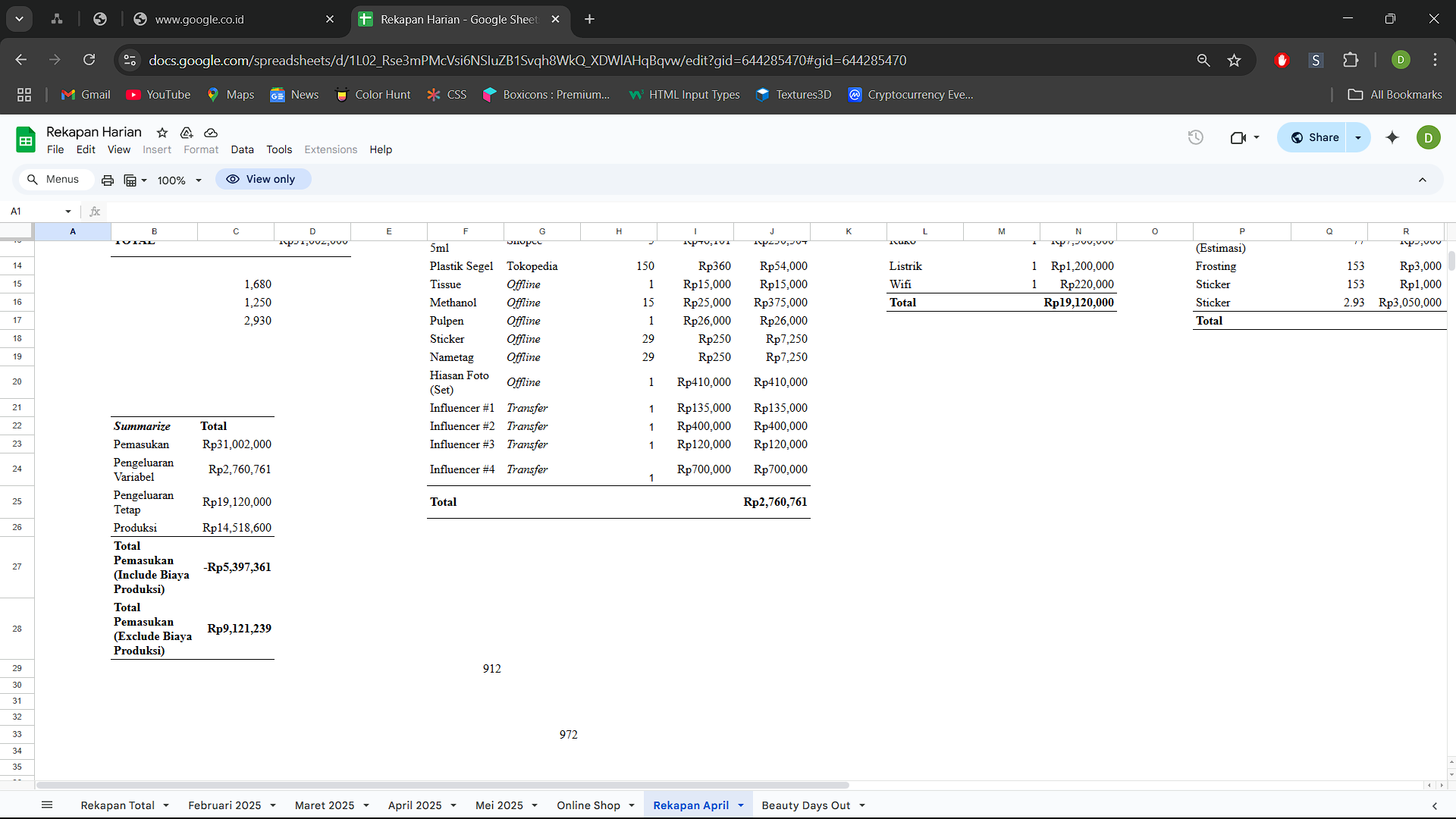The image size is (1456, 819).
Task: Open the Data menu
Action: point(242,149)
